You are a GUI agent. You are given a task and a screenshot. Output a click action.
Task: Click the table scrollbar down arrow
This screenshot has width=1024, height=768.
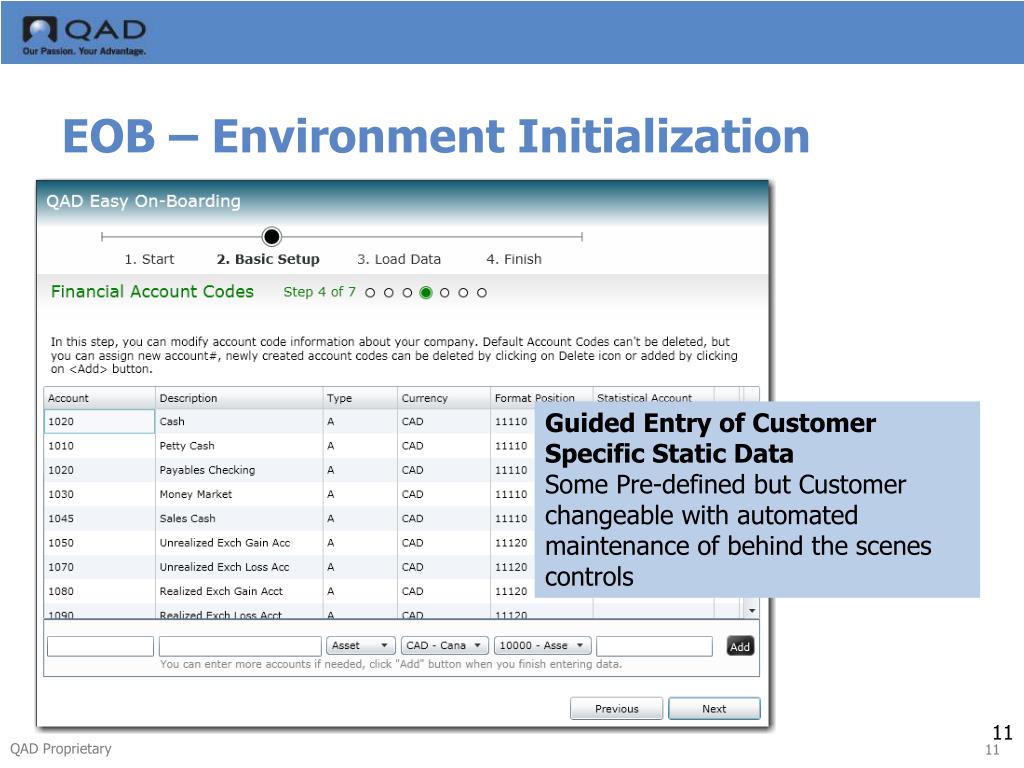752,611
